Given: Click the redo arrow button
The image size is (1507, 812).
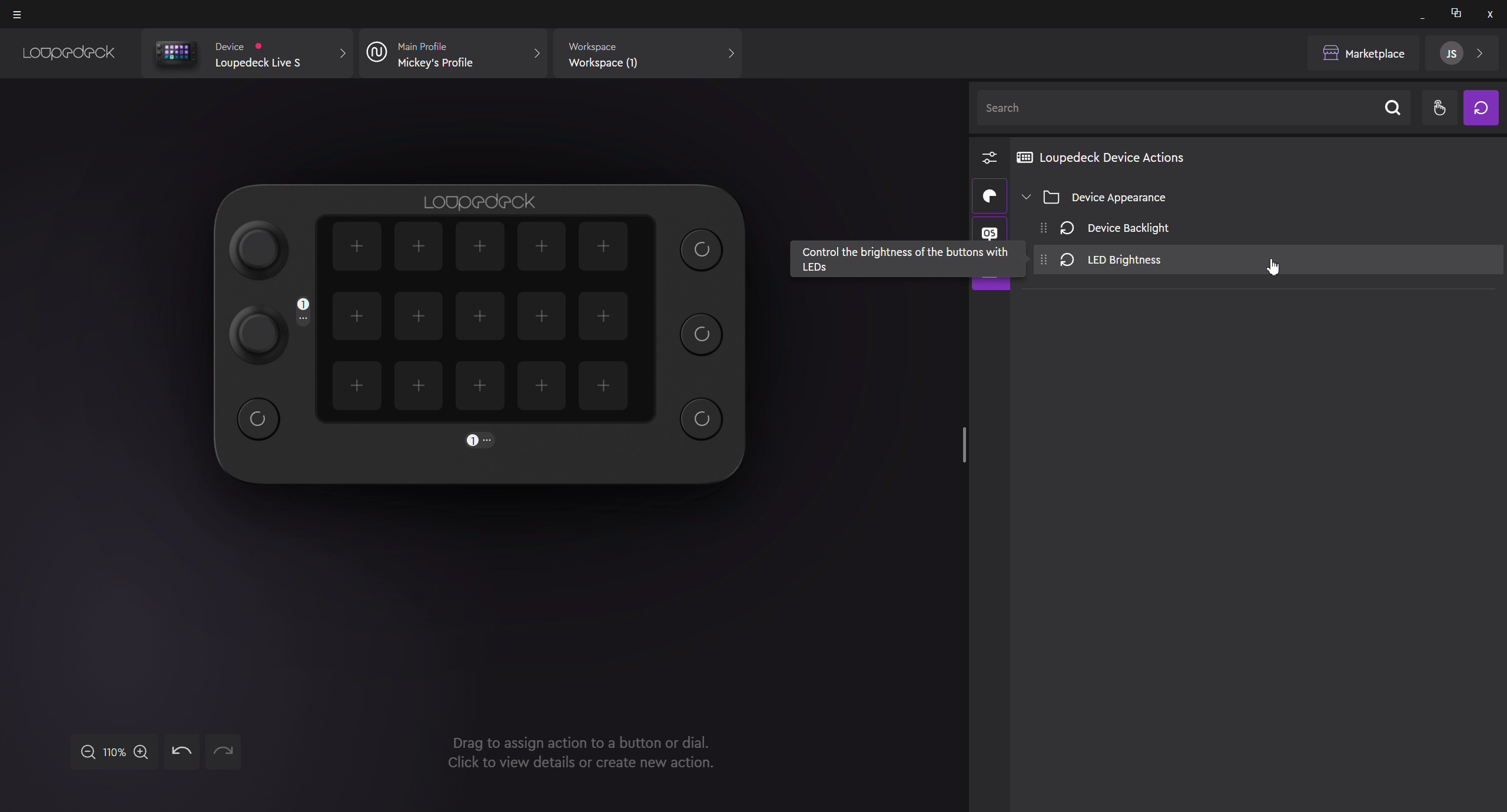Looking at the screenshot, I should (x=223, y=751).
